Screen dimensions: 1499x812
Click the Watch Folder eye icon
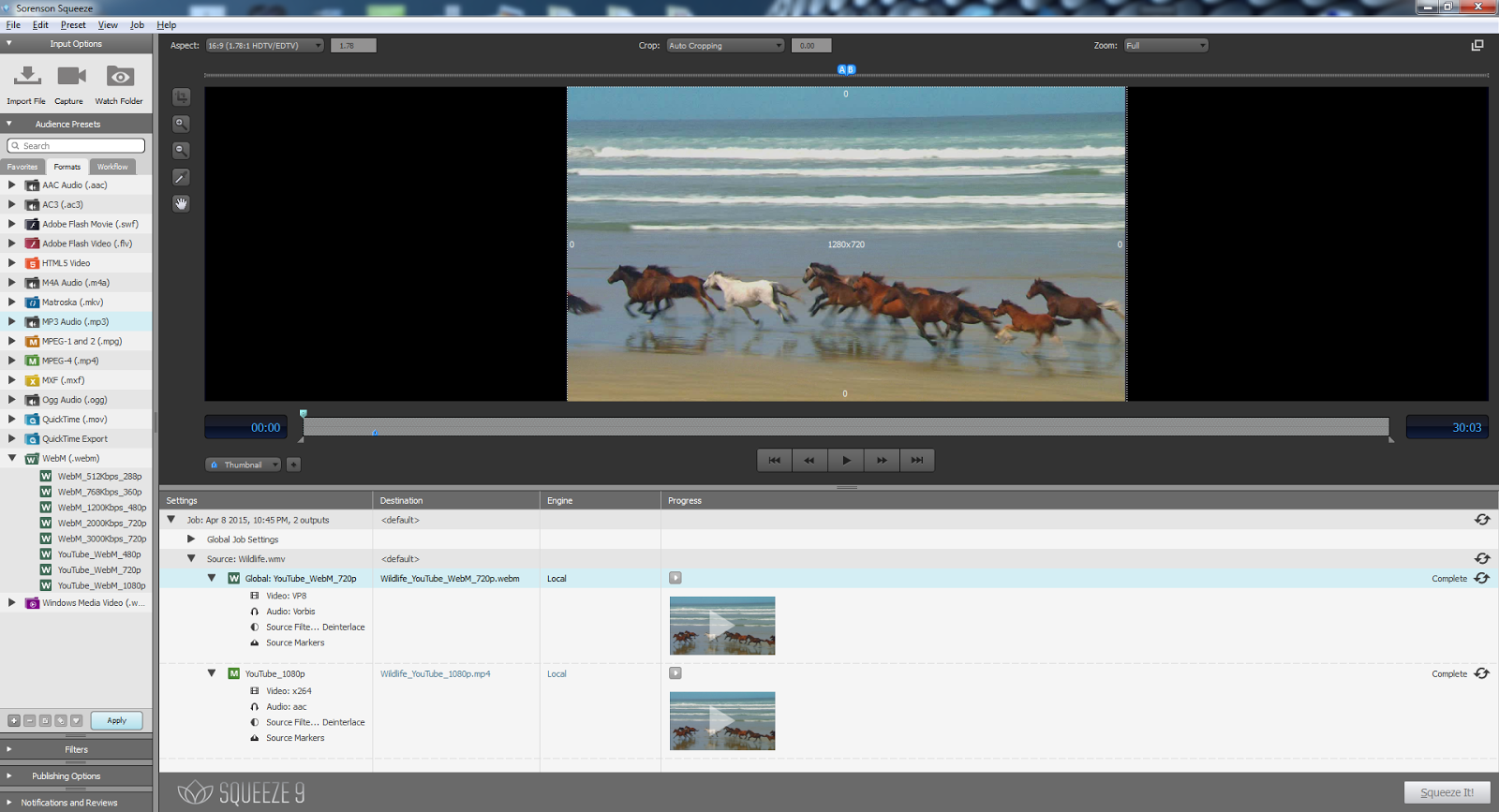click(x=120, y=76)
